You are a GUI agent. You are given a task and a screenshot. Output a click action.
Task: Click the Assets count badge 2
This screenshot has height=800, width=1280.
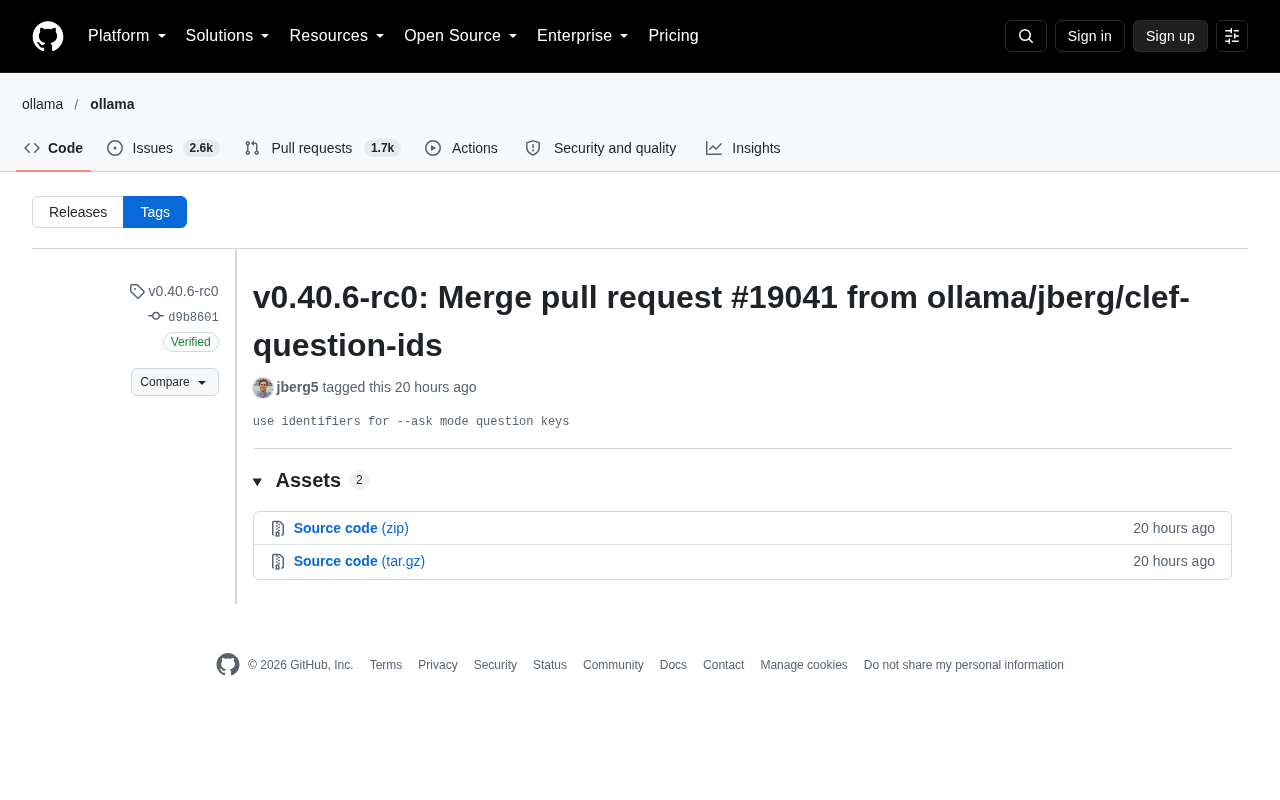point(359,480)
